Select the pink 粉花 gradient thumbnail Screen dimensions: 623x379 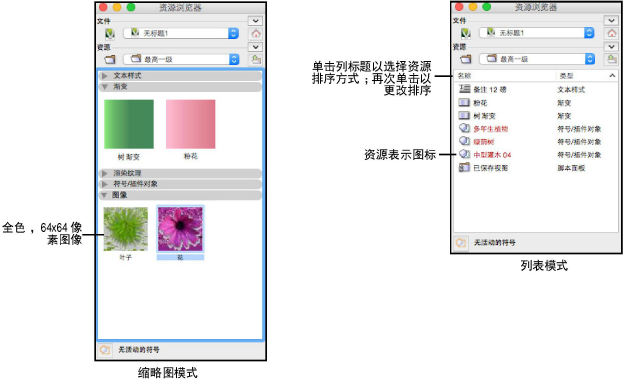[191, 124]
